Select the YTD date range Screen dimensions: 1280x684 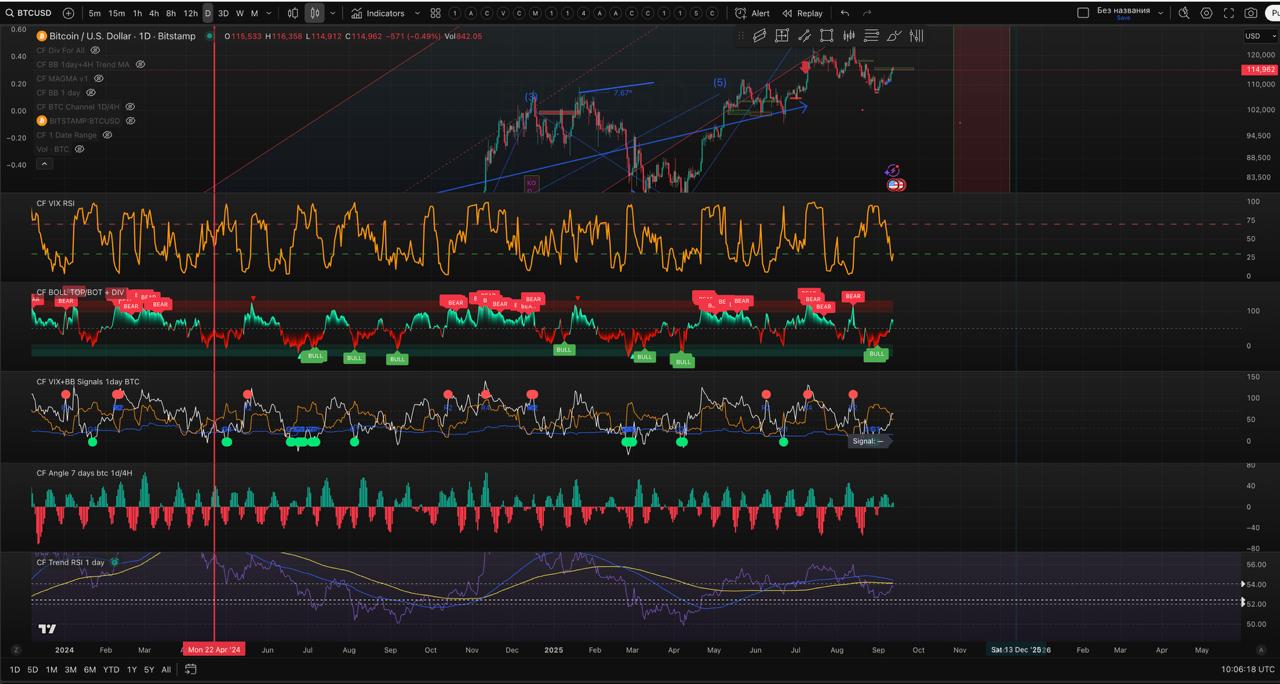111,670
